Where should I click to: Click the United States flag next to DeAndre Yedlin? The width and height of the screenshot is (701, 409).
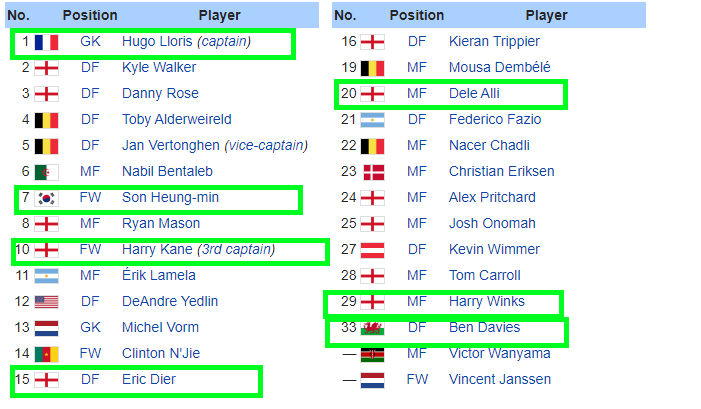tap(46, 302)
